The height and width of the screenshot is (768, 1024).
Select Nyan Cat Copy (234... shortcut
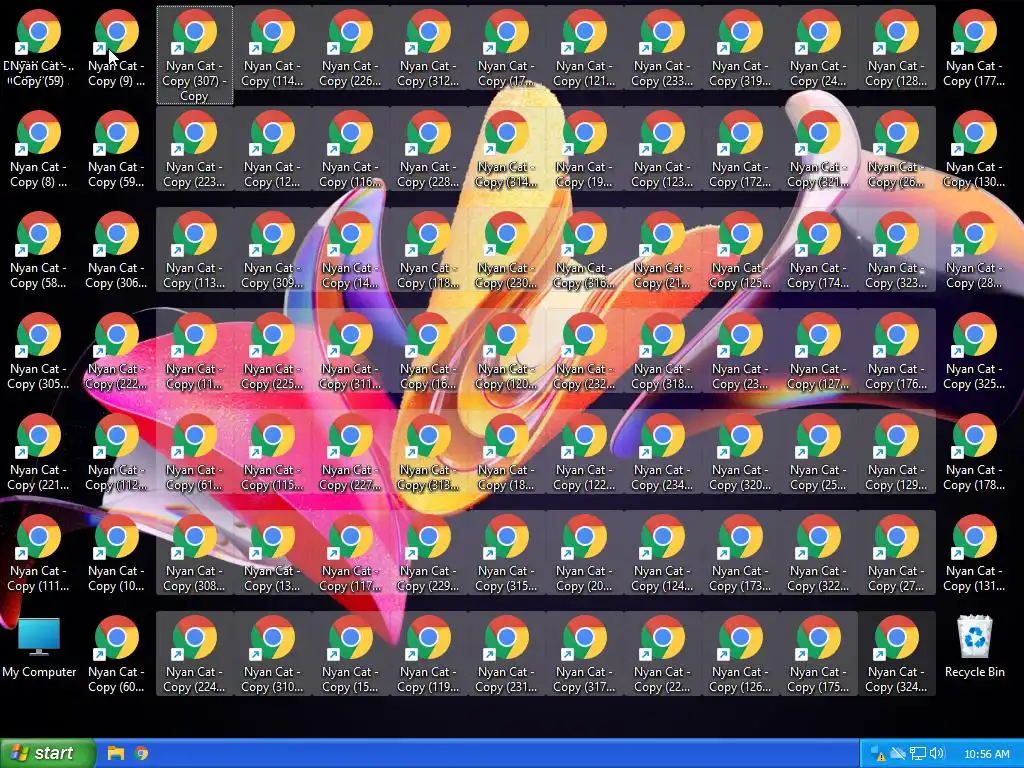click(662, 452)
